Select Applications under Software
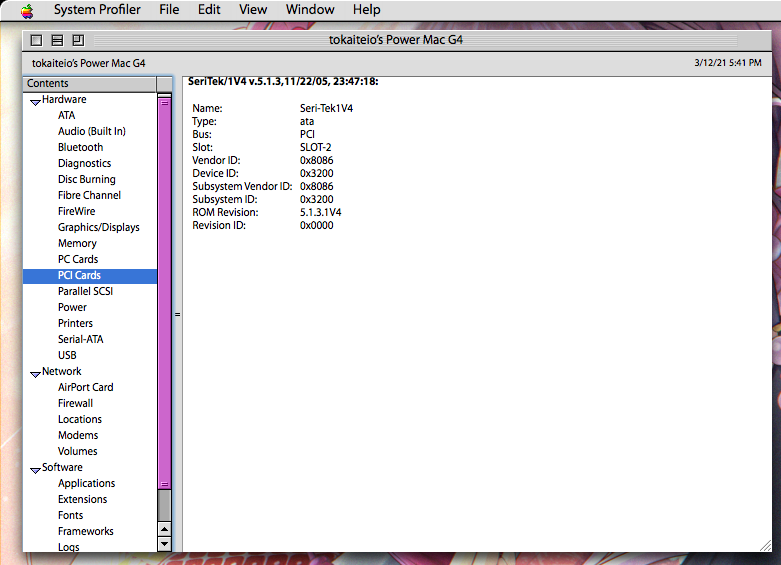Viewport: 781px width, 565px height. (86, 483)
